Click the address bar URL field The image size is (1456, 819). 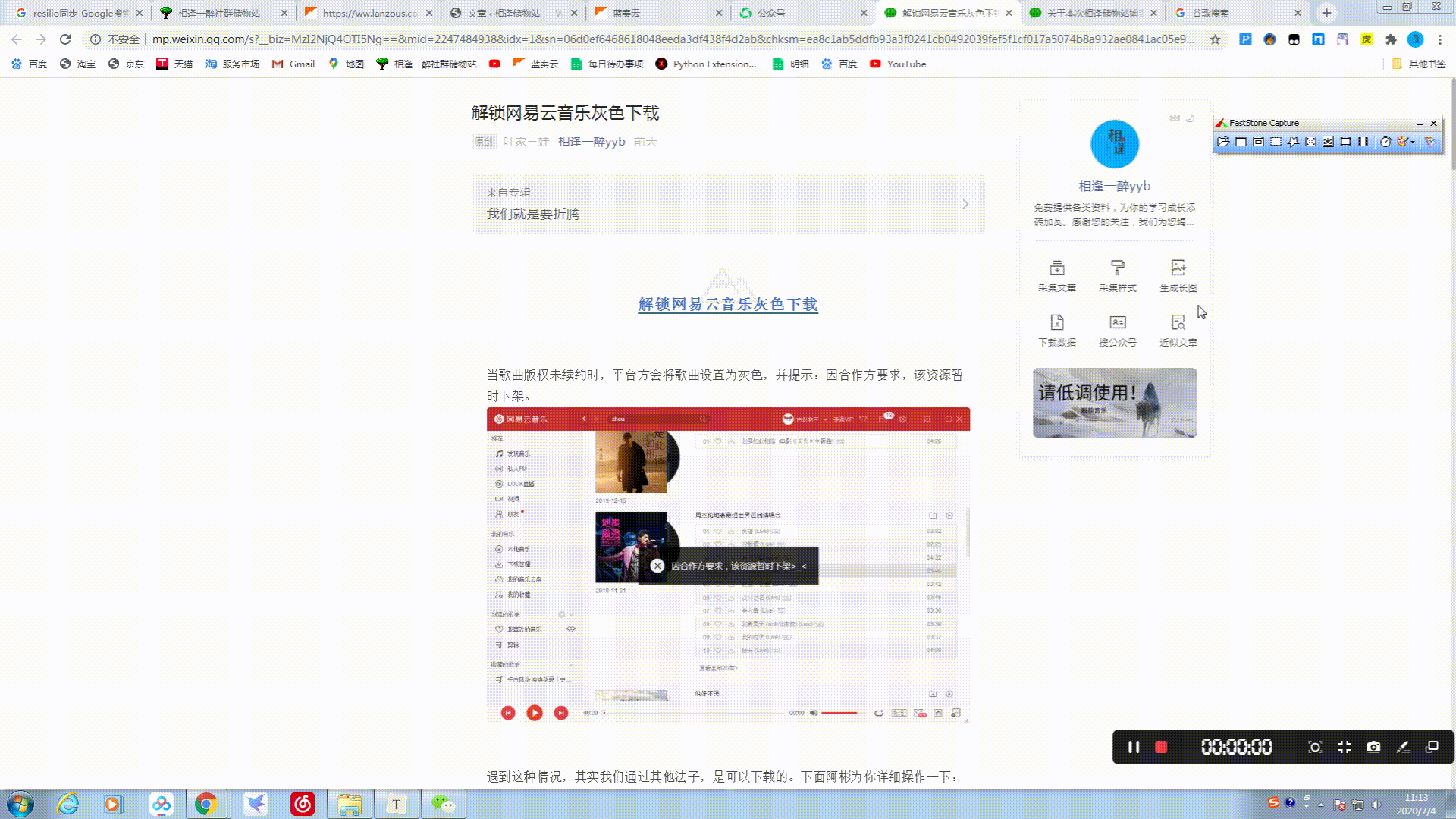[672, 39]
